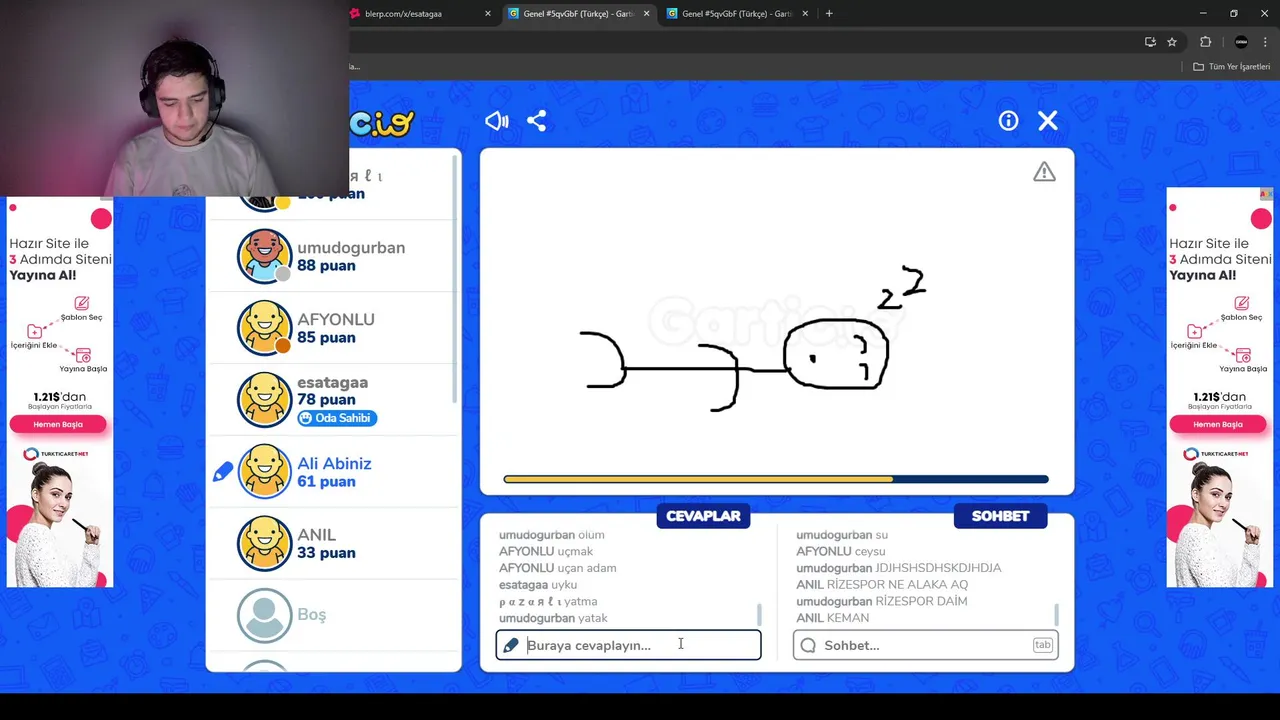Bookmark this page with star icon

coord(1172,42)
